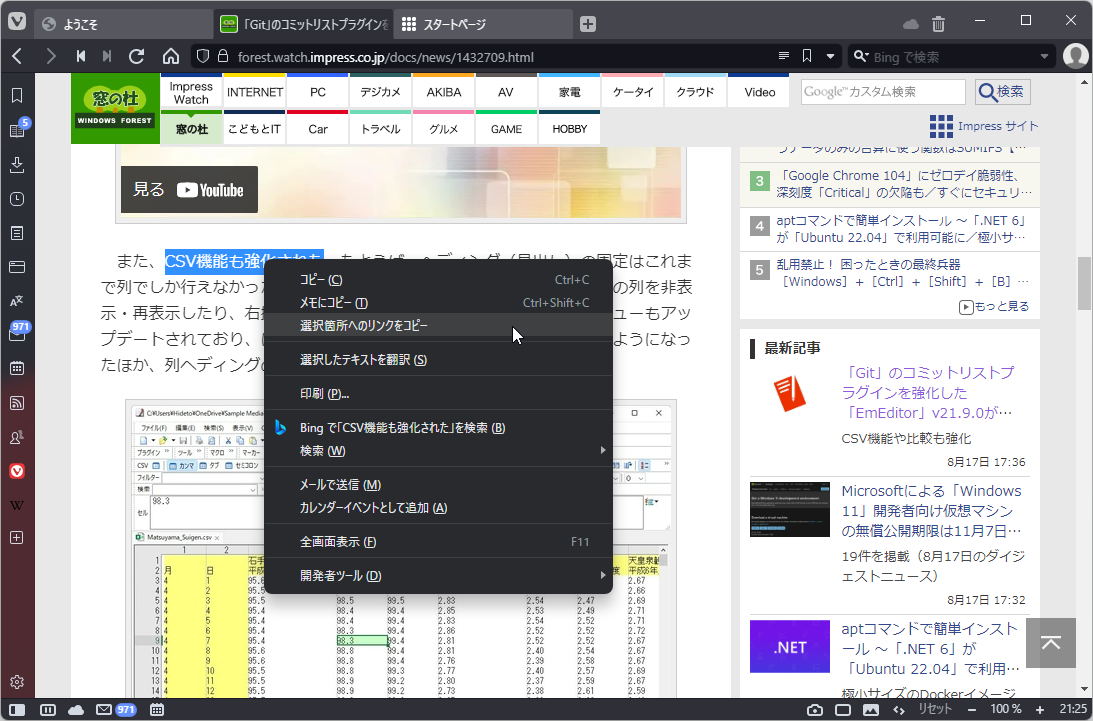This screenshot has height=721, width=1093.
Task: Open the Translate panel in the sidebar
Action: pos(15,301)
